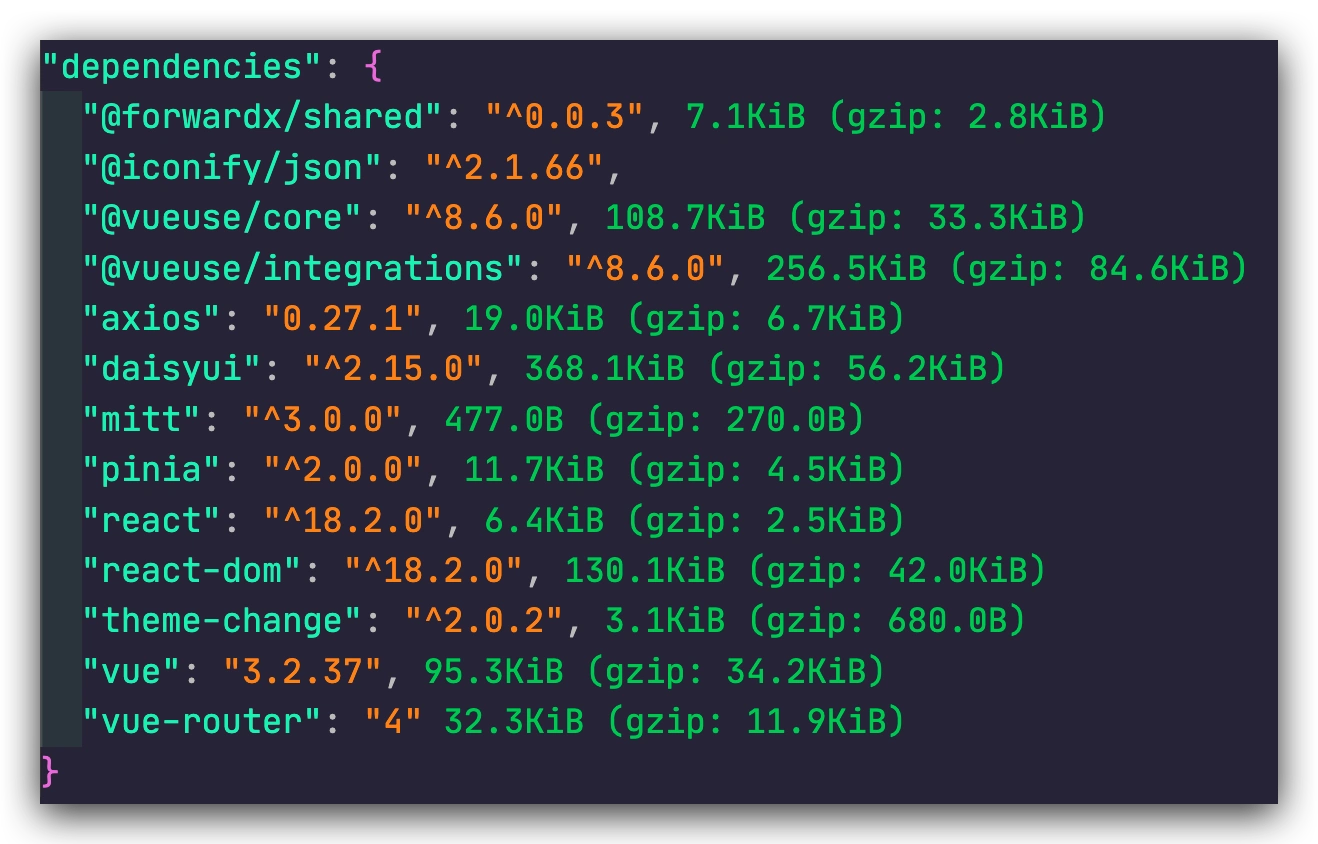
Task: Click the "@forwardx/shared" package name
Action: click(263, 117)
